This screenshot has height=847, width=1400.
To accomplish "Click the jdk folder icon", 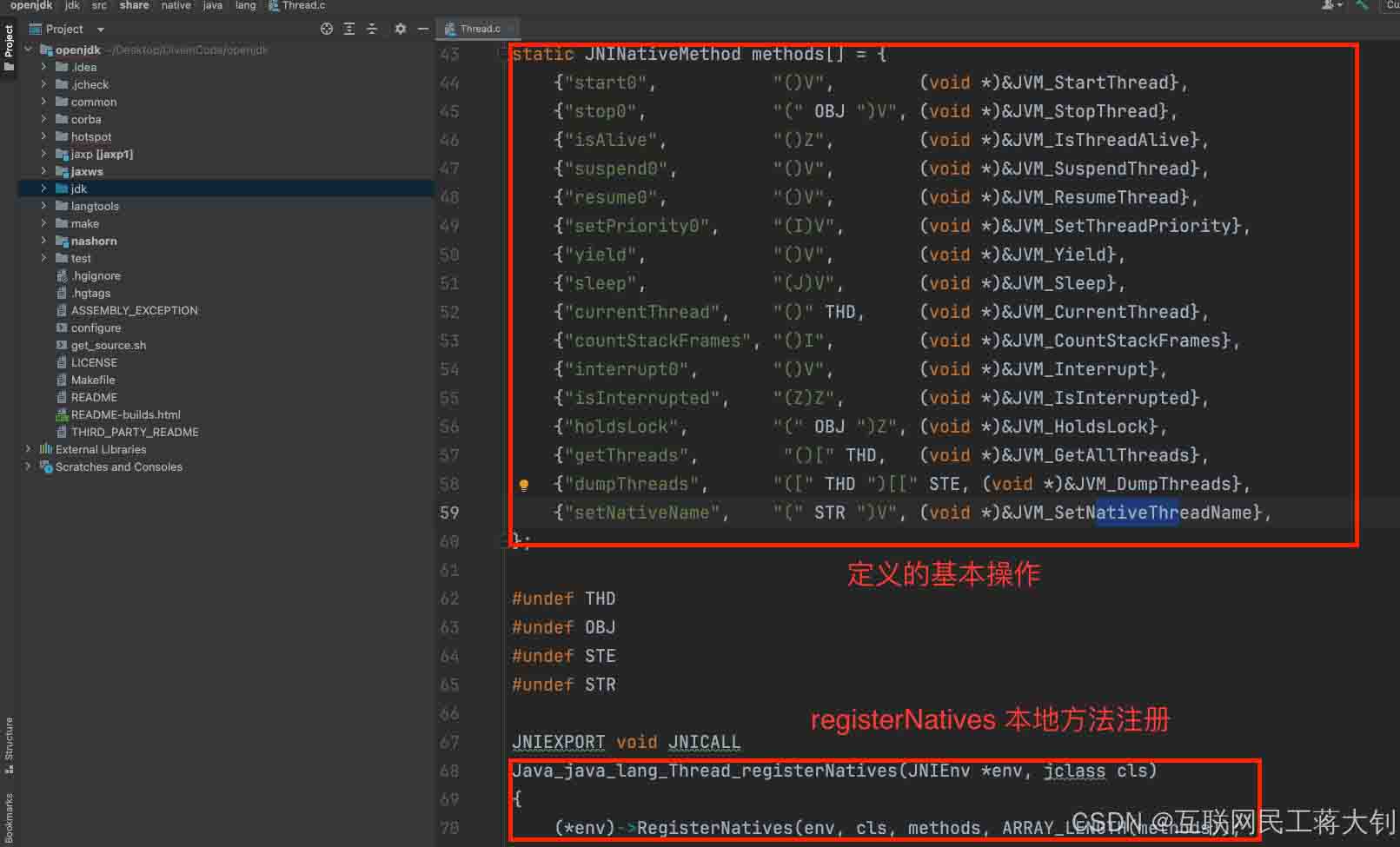I will 62,189.
